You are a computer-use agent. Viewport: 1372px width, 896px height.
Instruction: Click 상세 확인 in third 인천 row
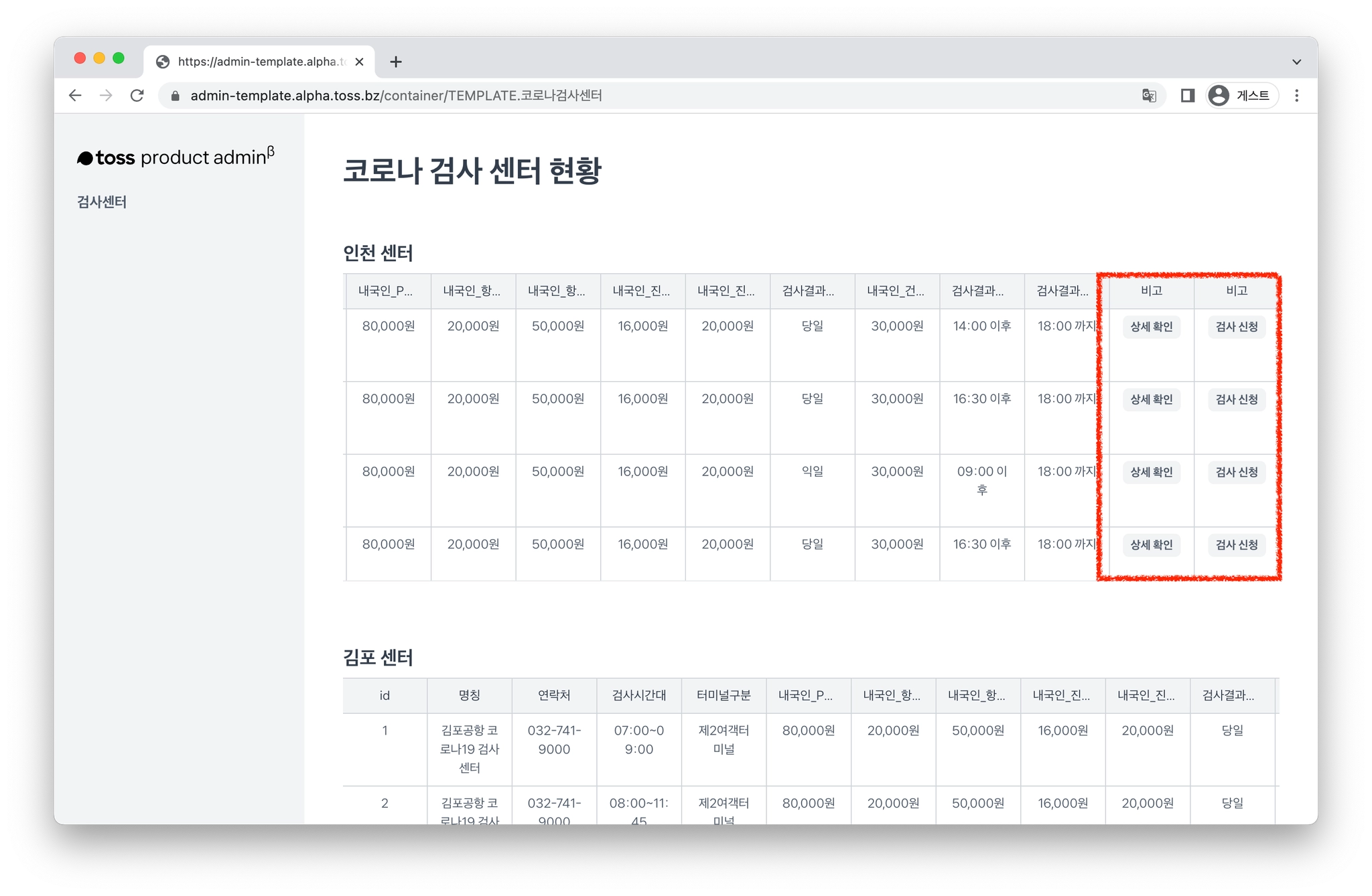[x=1151, y=472]
